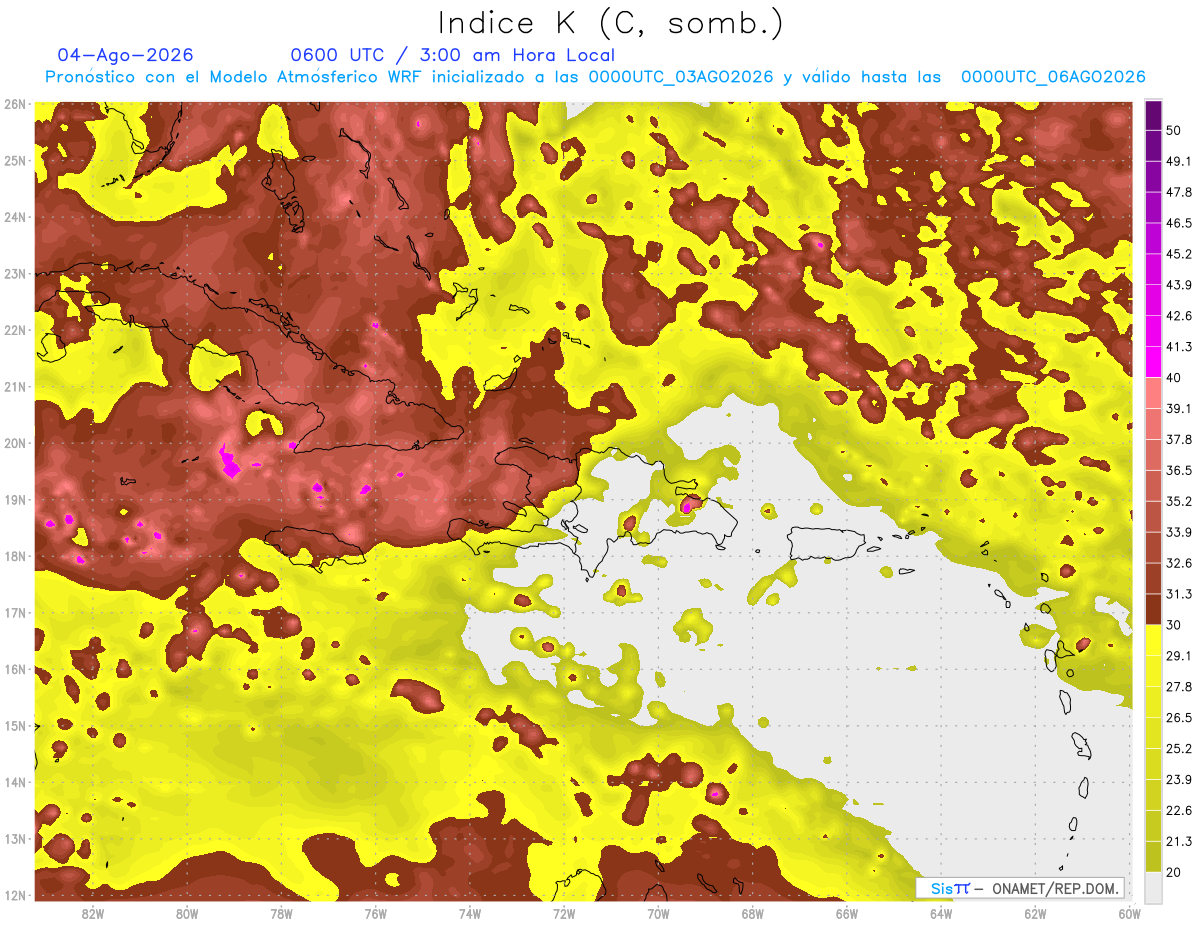The image size is (1200, 927).
Task: Click the longitude label '64W'
Action: point(940,913)
